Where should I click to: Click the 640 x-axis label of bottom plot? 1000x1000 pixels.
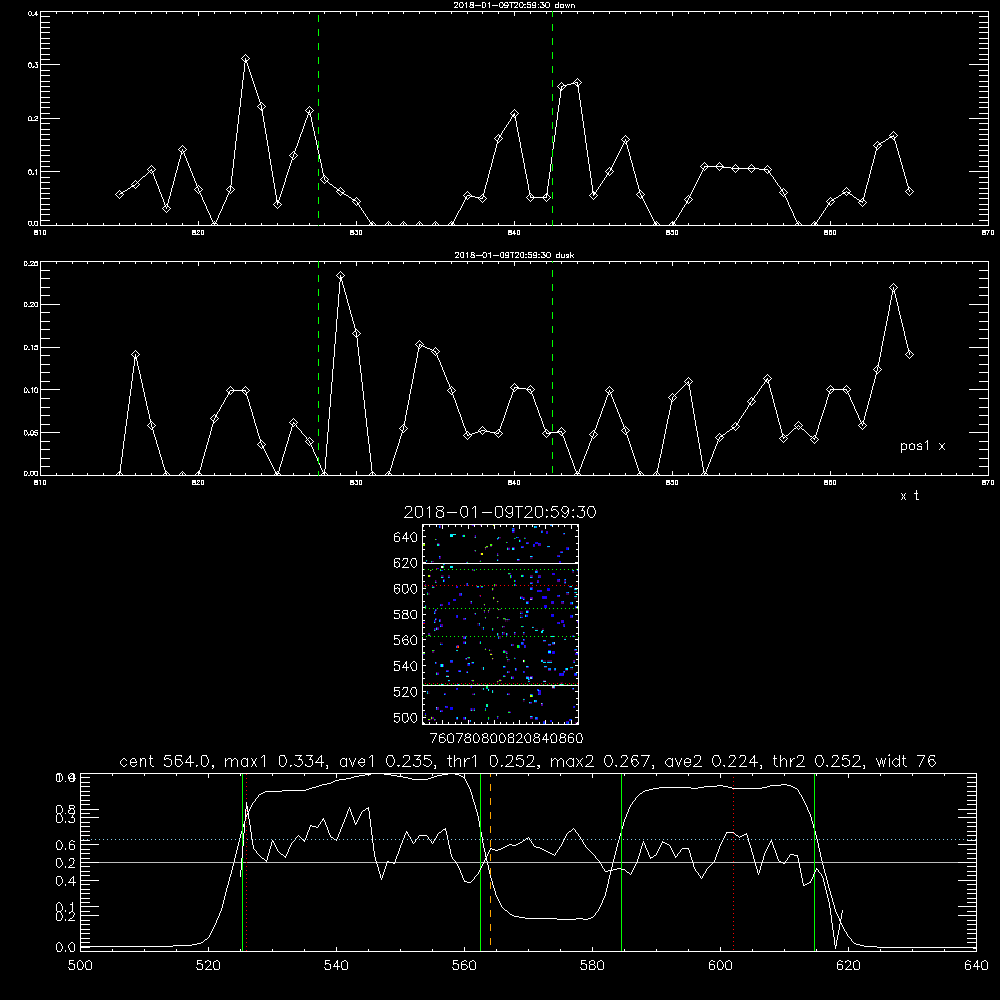[976, 966]
